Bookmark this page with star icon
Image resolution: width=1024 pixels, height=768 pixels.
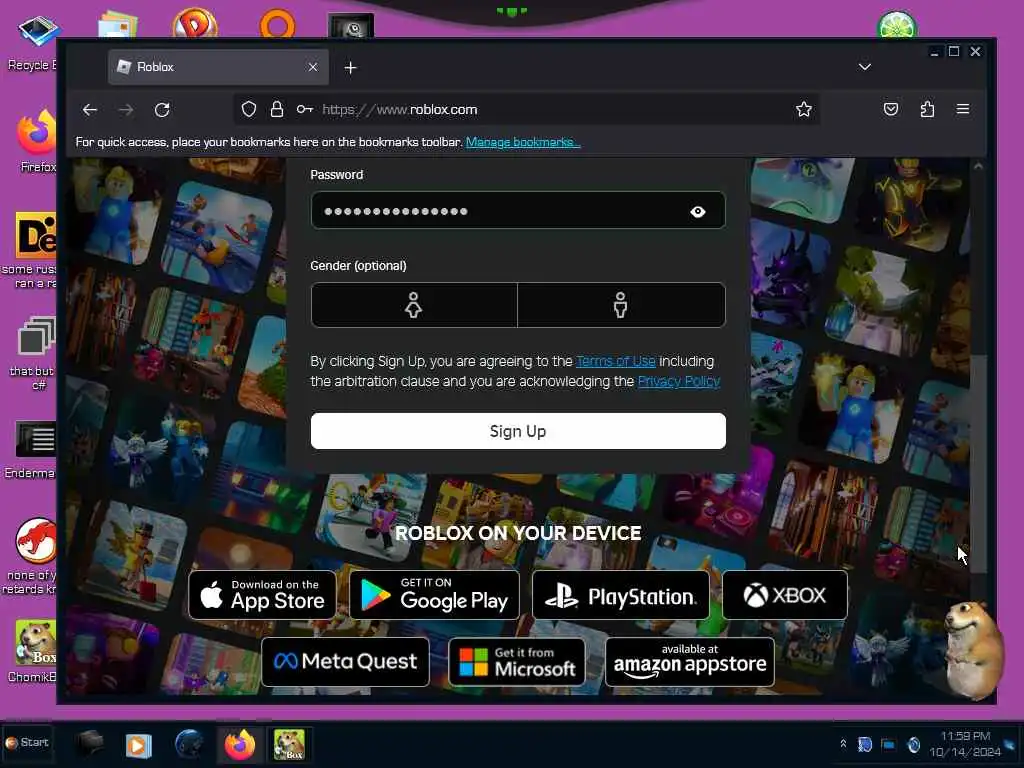804,109
